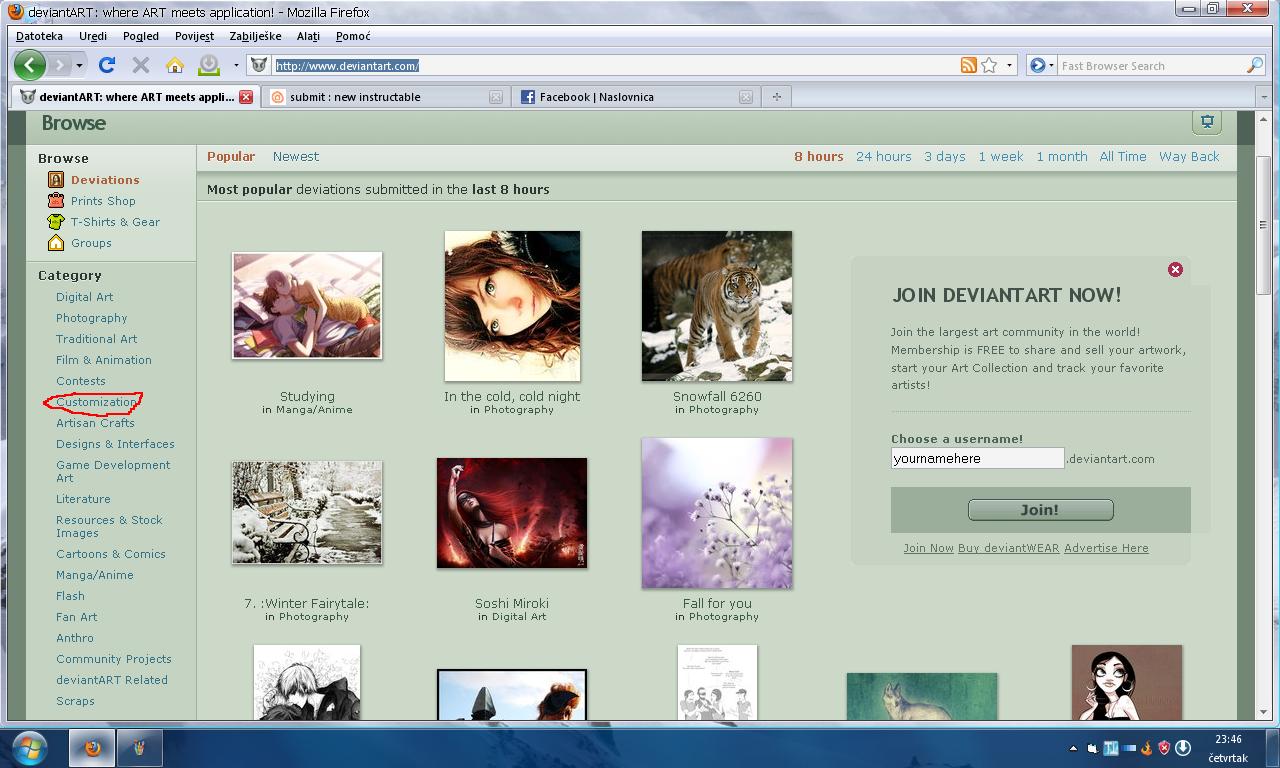Filter by 24 hours

click(884, 156)
